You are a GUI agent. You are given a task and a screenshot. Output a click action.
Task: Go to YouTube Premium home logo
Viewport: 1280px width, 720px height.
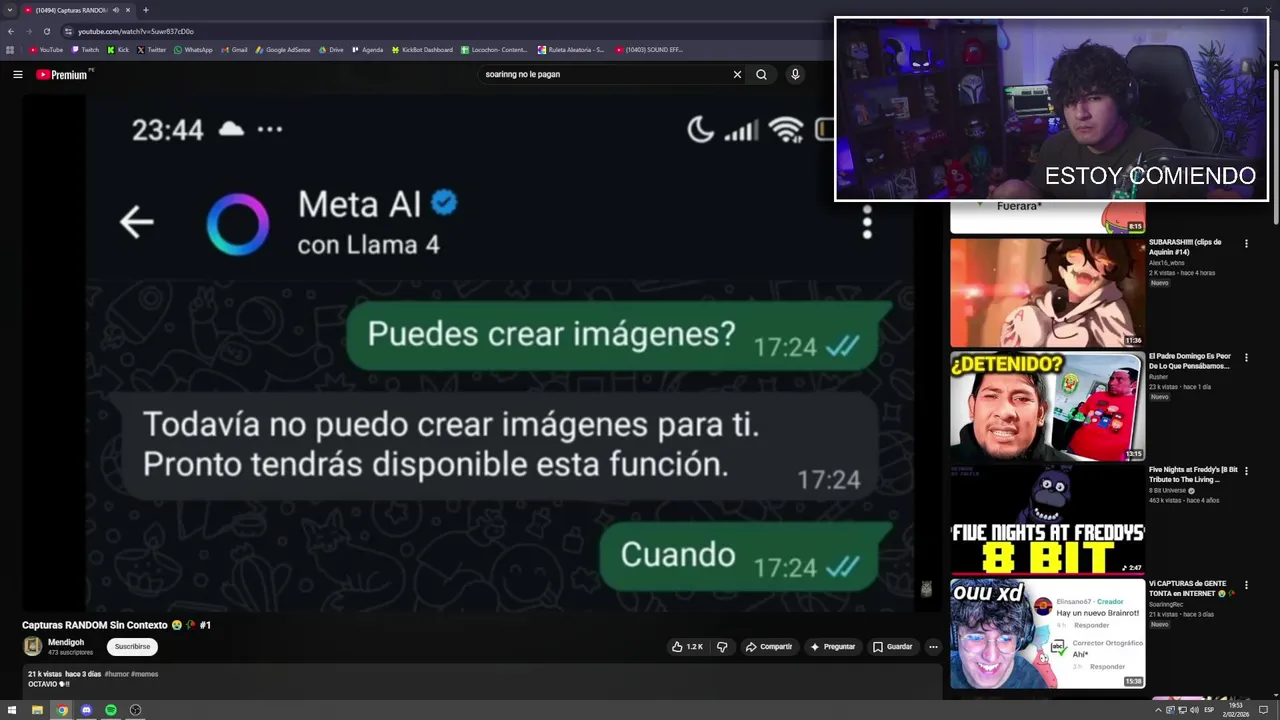63,74
